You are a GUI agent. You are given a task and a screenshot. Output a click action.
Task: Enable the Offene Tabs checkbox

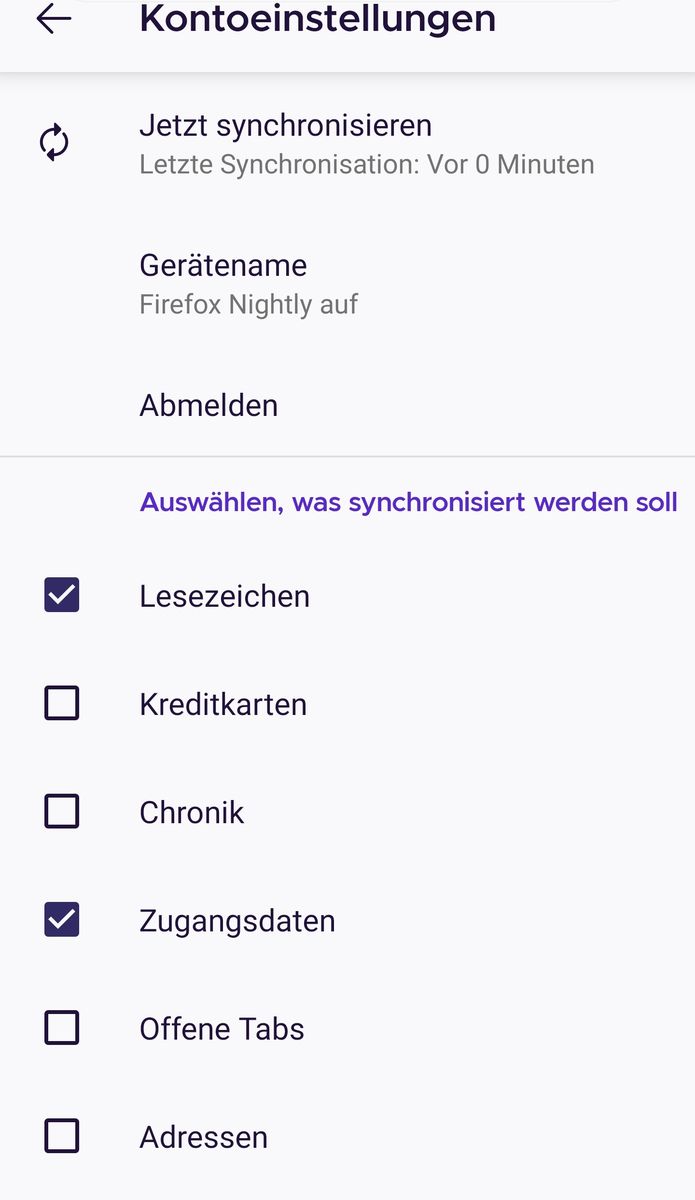pyautogui.click(x=62, y=1028)
